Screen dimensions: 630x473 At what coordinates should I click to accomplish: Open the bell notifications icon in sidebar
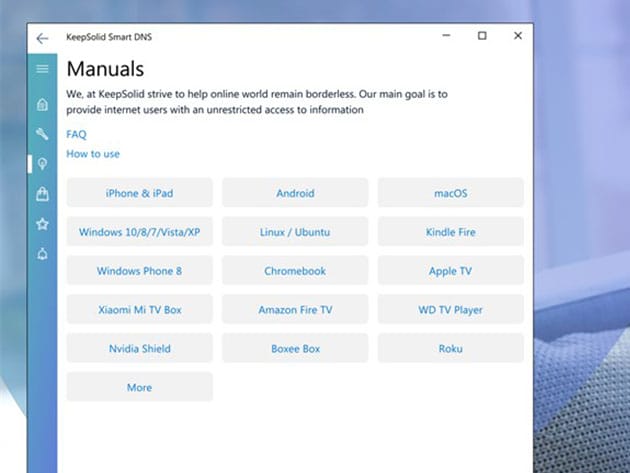click(x=42, y=254)
